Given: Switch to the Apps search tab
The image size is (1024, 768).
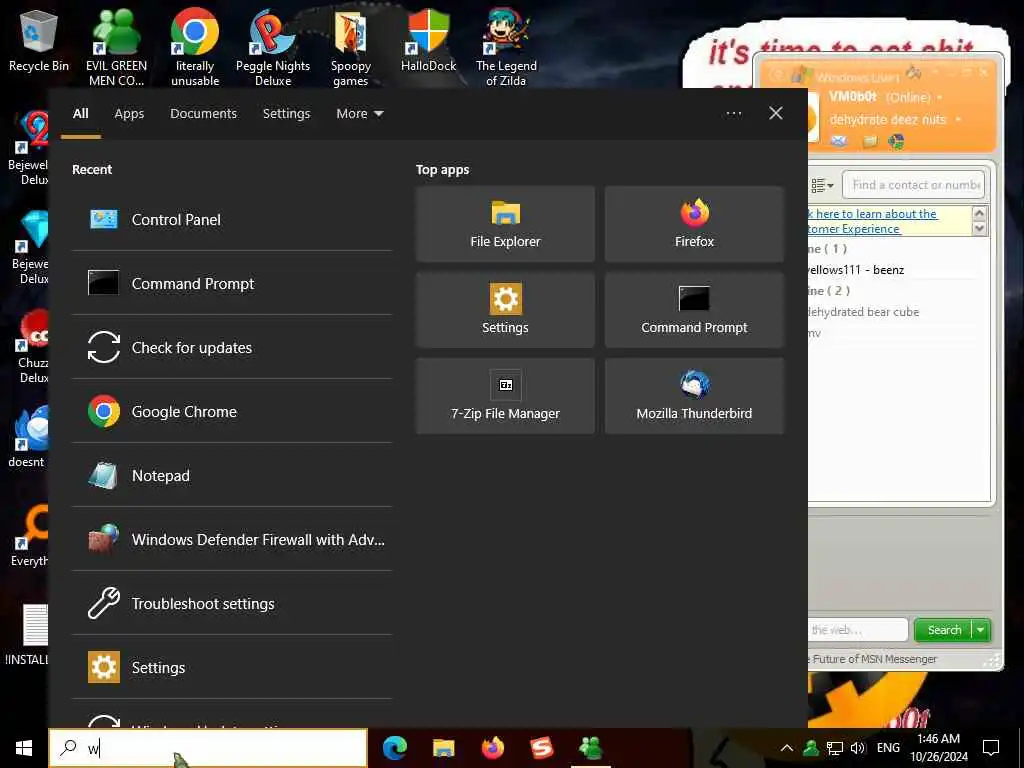Looking at the screenshot, I should (x=129, y=114).
